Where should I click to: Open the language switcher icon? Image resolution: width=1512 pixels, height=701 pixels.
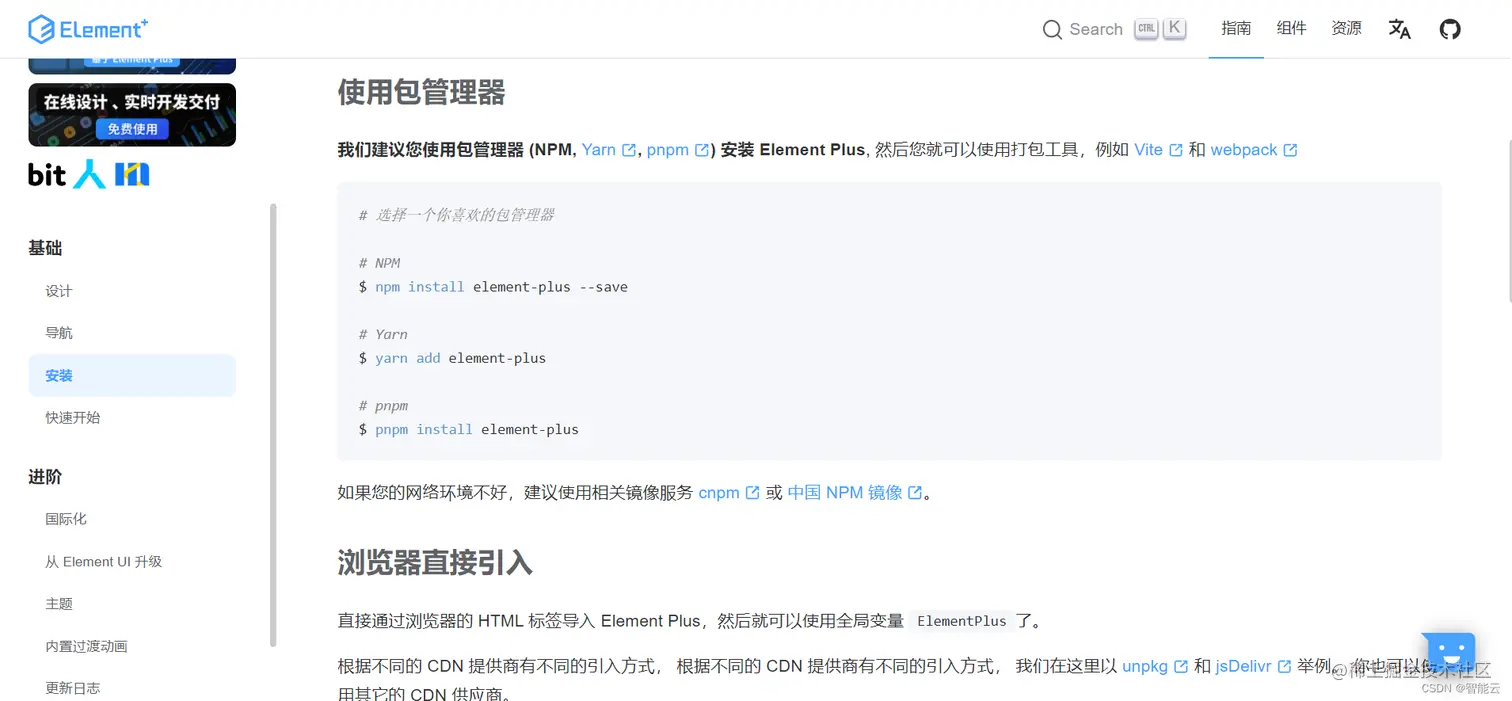point(1399,29)
